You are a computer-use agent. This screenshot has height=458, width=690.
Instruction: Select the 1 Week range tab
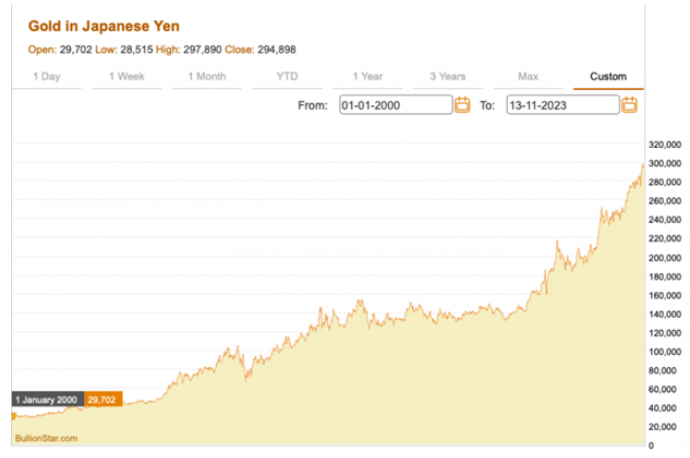point(125,76)
